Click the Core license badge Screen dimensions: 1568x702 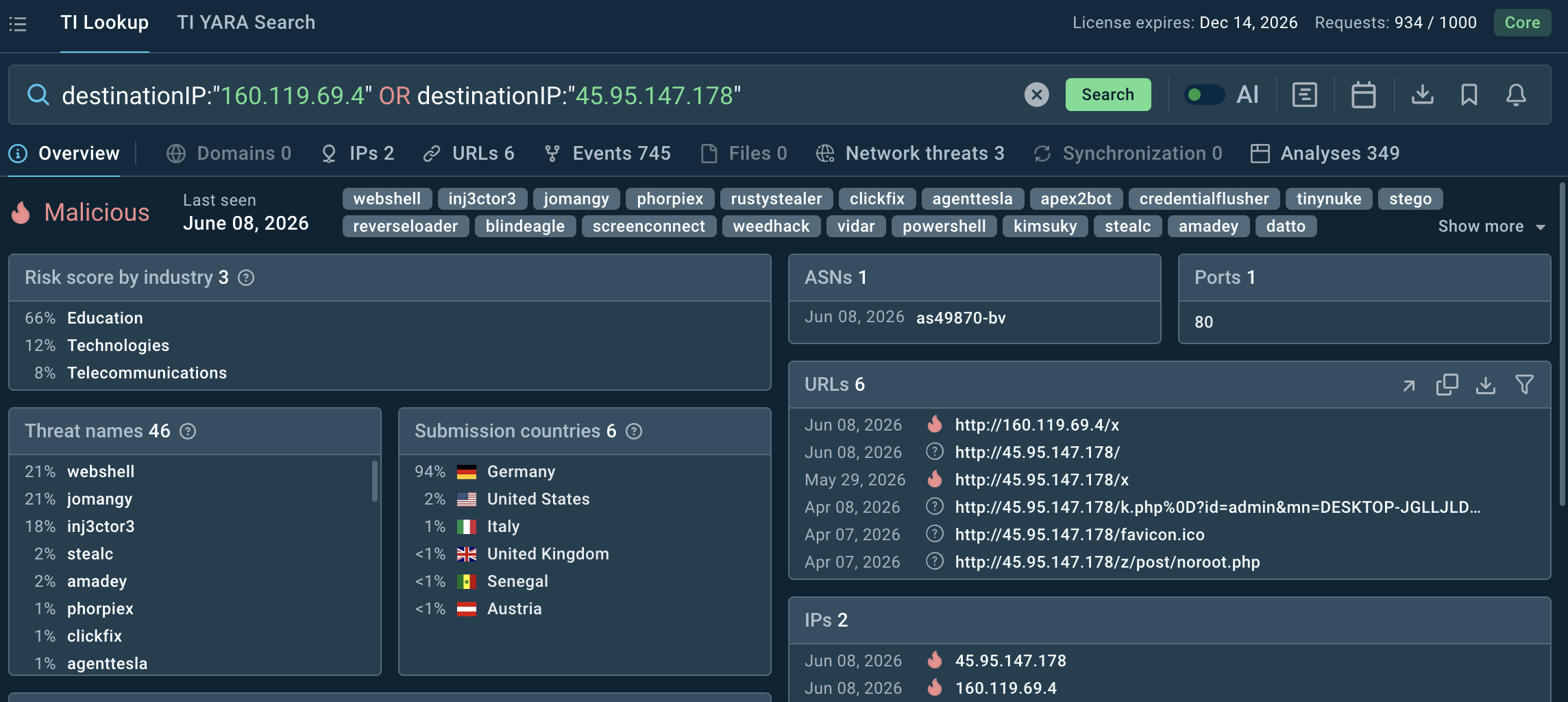click(x=1522, y=23)
